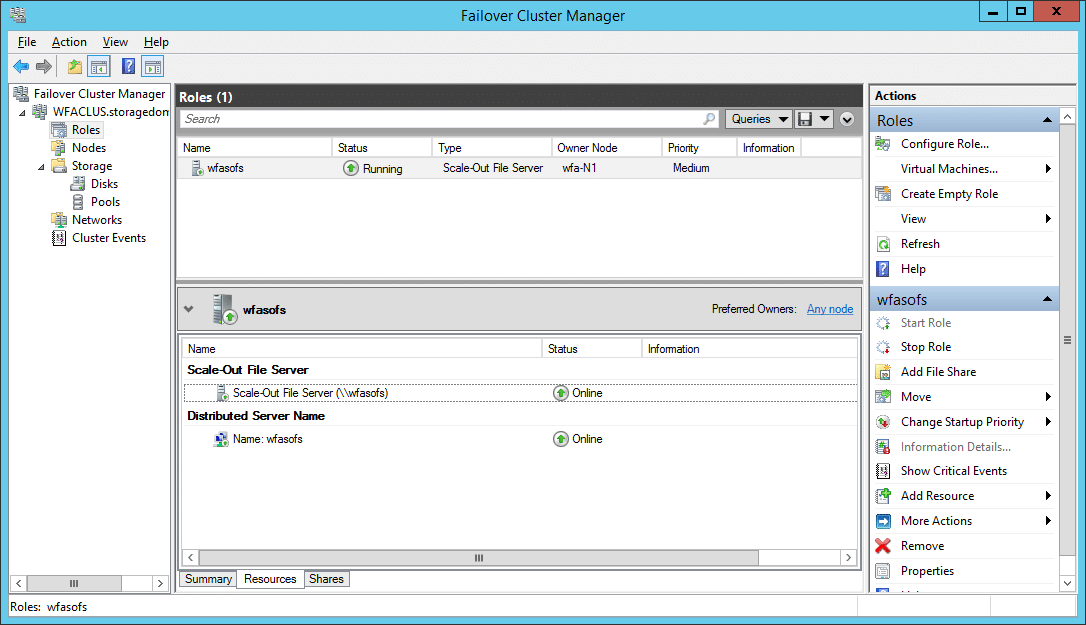1086x625 pixels.
Task: Click the Configure Role icon in Actions
Action: point(883,144)
